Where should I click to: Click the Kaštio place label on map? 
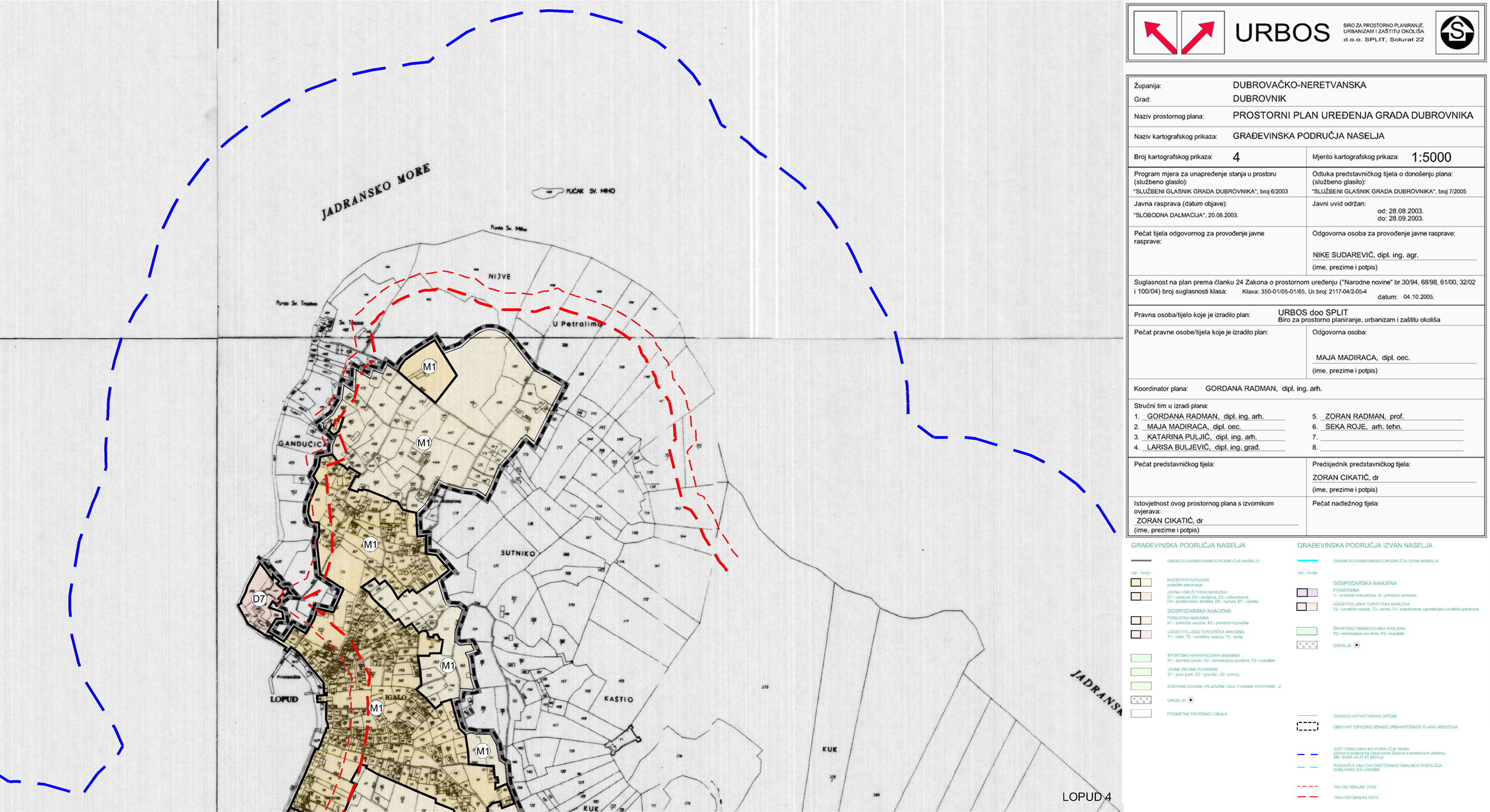618,699
